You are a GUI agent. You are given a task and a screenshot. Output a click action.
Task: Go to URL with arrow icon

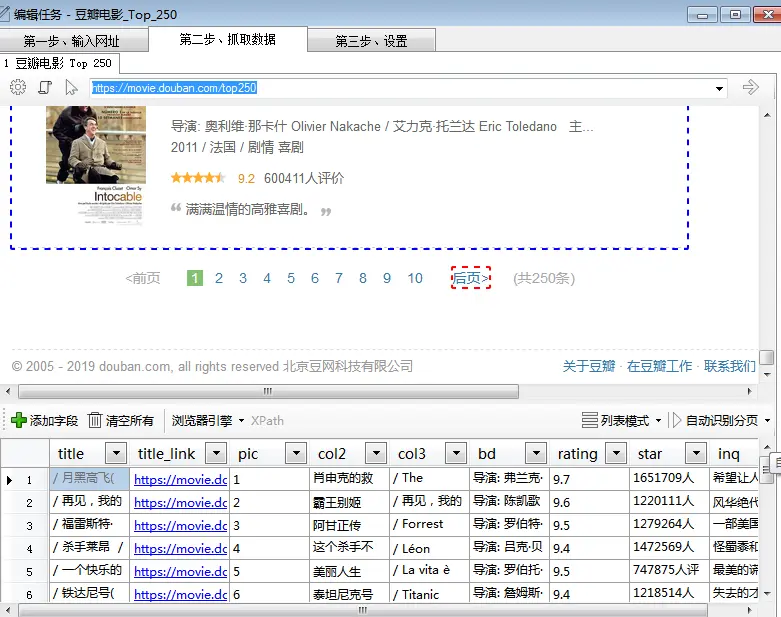(750, 87)
